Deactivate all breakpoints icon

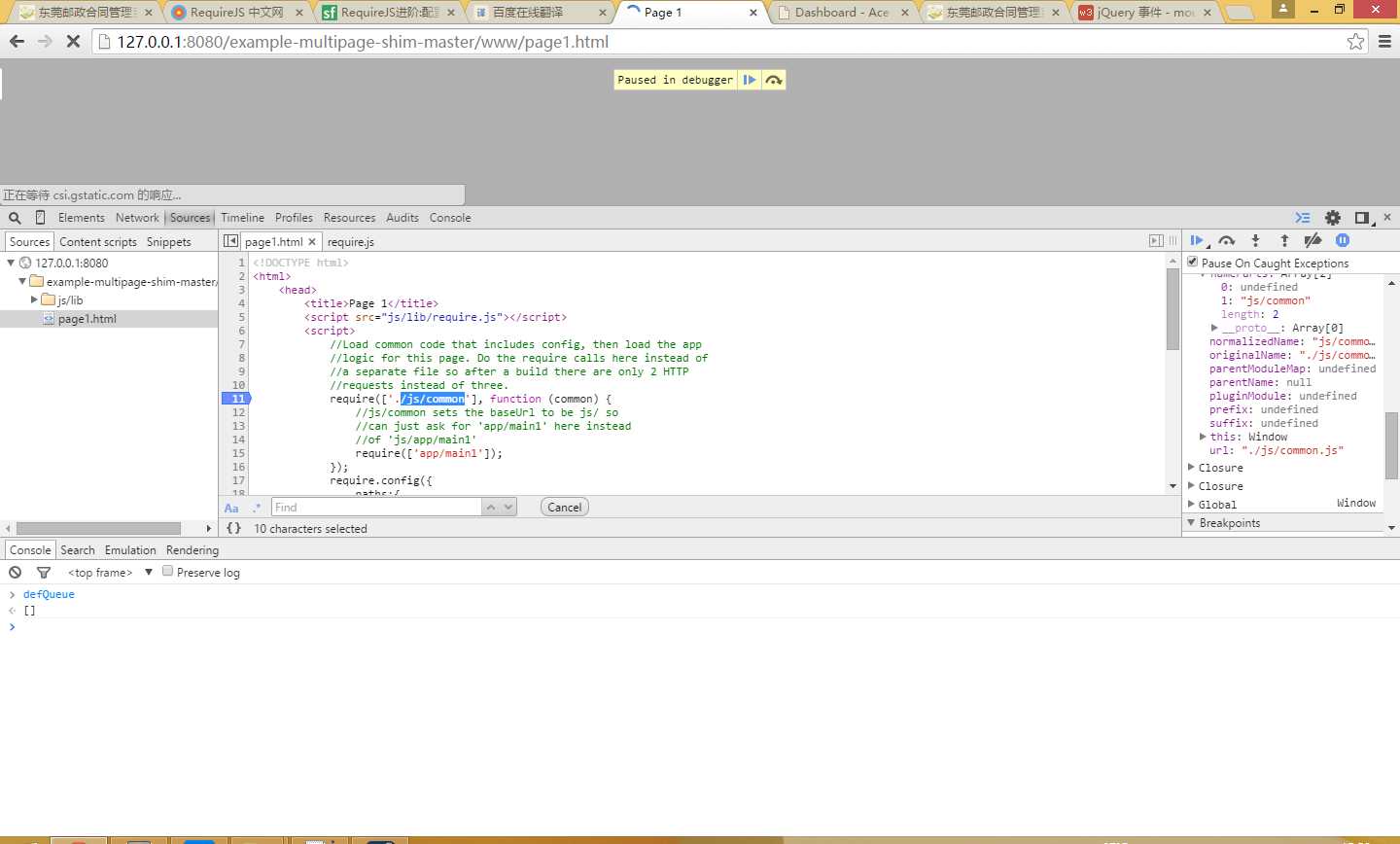tap(1312, 240)
